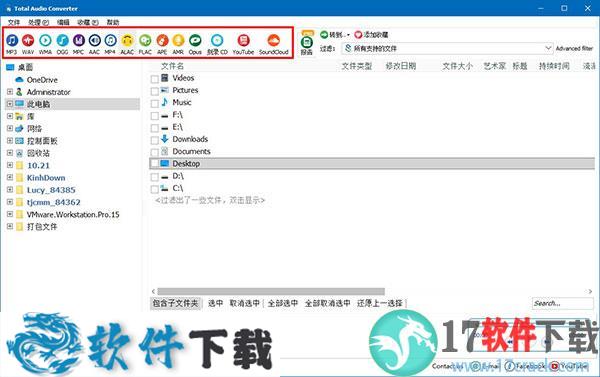Click the 选中 check button
This screenshot has width=600, height=377.
pos(215,304)
